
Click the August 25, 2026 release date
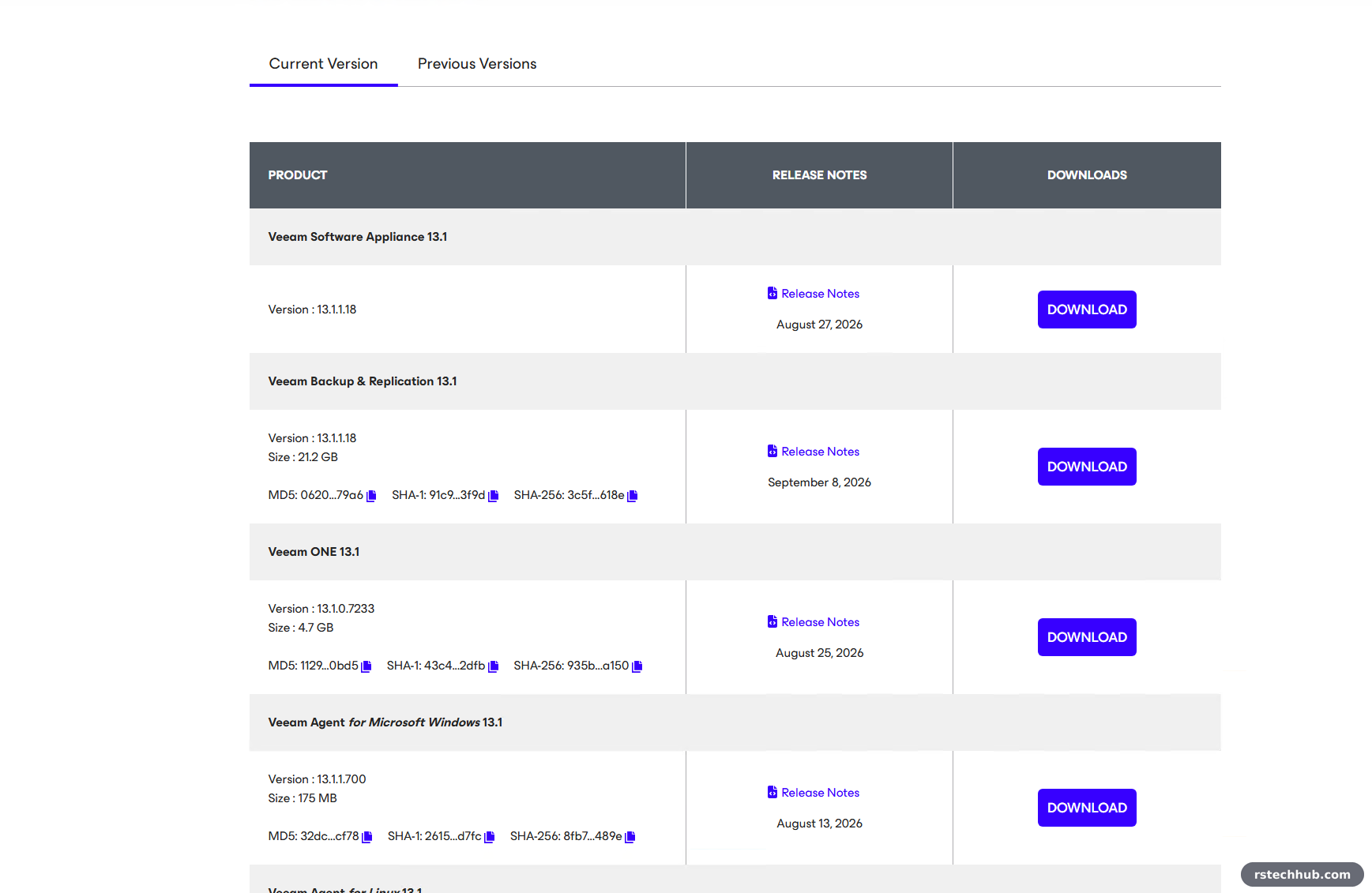820,653
